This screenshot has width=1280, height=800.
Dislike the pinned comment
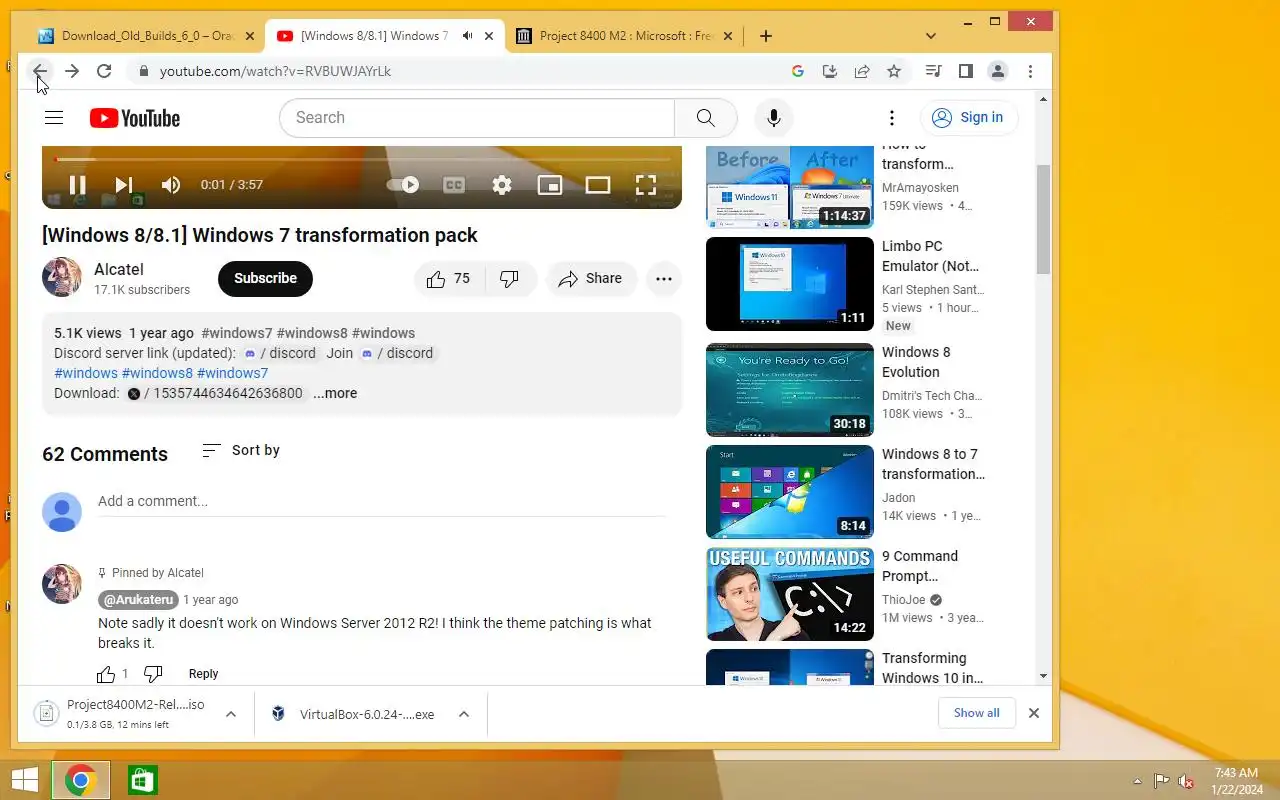[153, 674]
